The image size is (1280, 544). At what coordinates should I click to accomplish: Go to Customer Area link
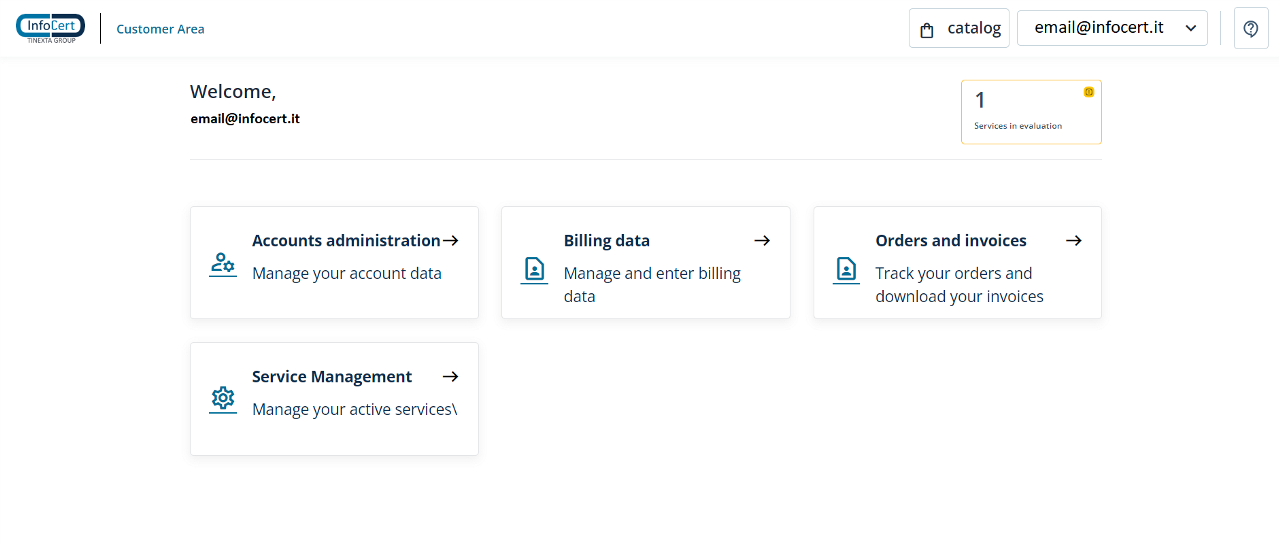[161, 29]
